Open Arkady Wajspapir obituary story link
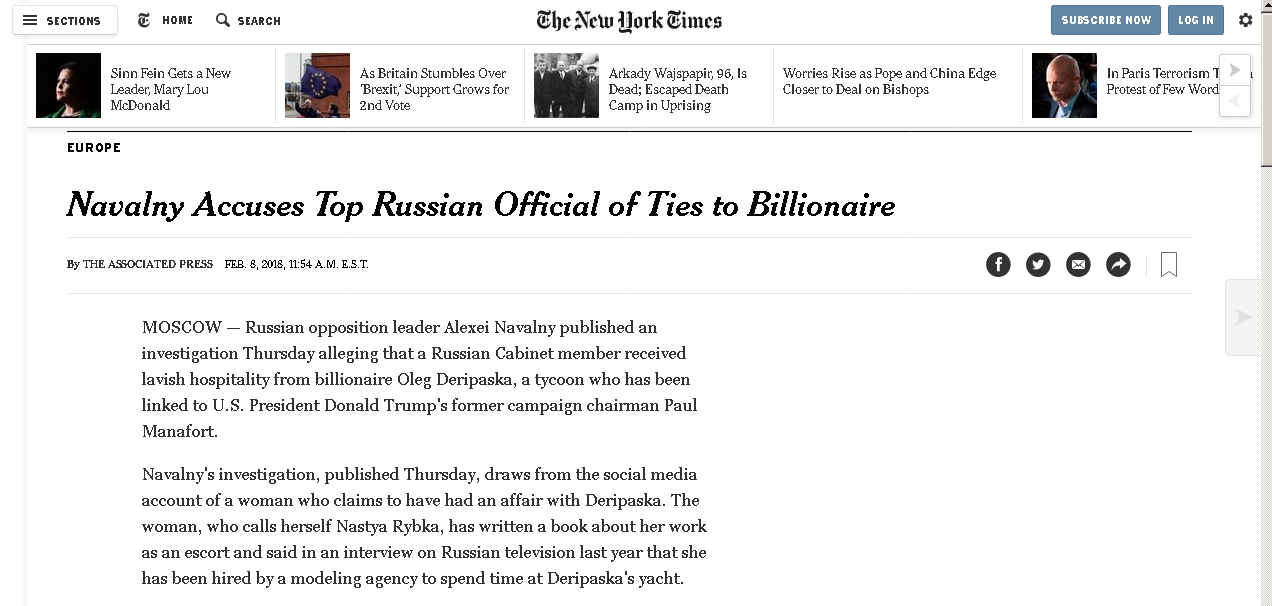The width and height of the screenshot is (1272, 606). click(679, 89)
